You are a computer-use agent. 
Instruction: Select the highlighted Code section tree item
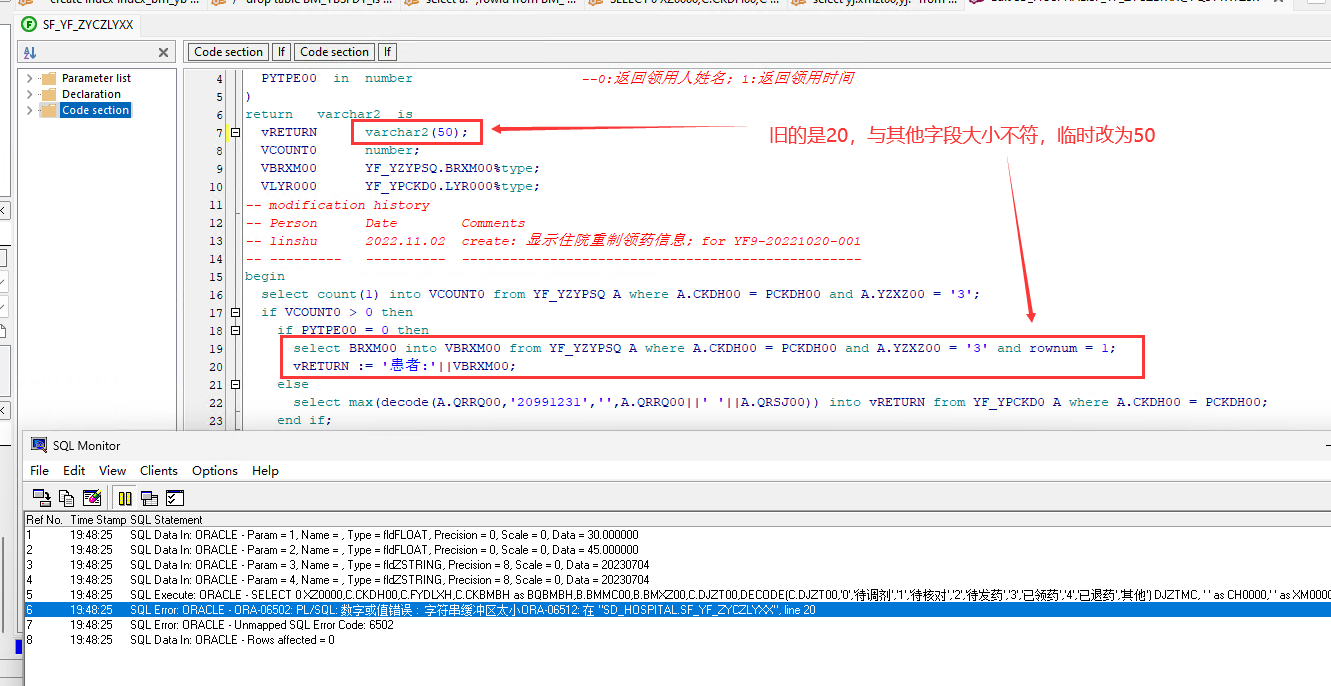[95, 110]
